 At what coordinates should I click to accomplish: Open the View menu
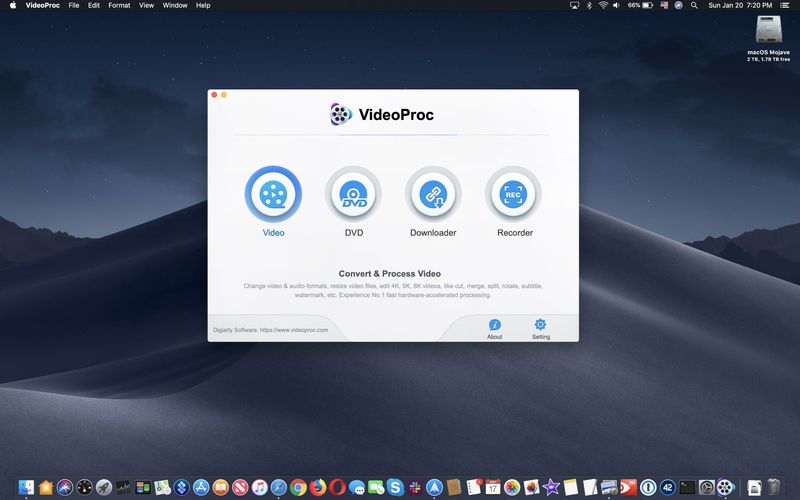146,5
